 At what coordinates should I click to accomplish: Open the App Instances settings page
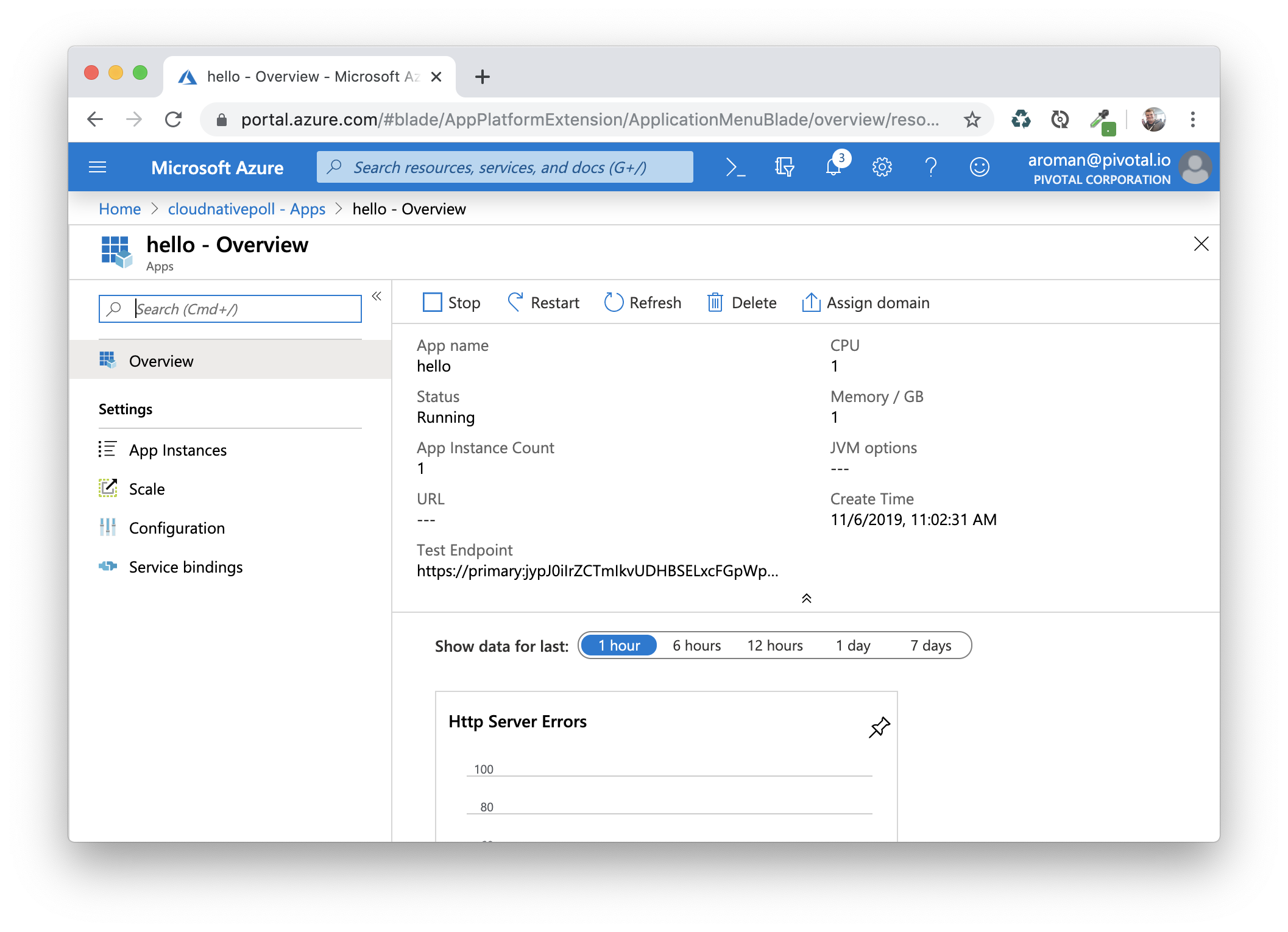[177, 450]
